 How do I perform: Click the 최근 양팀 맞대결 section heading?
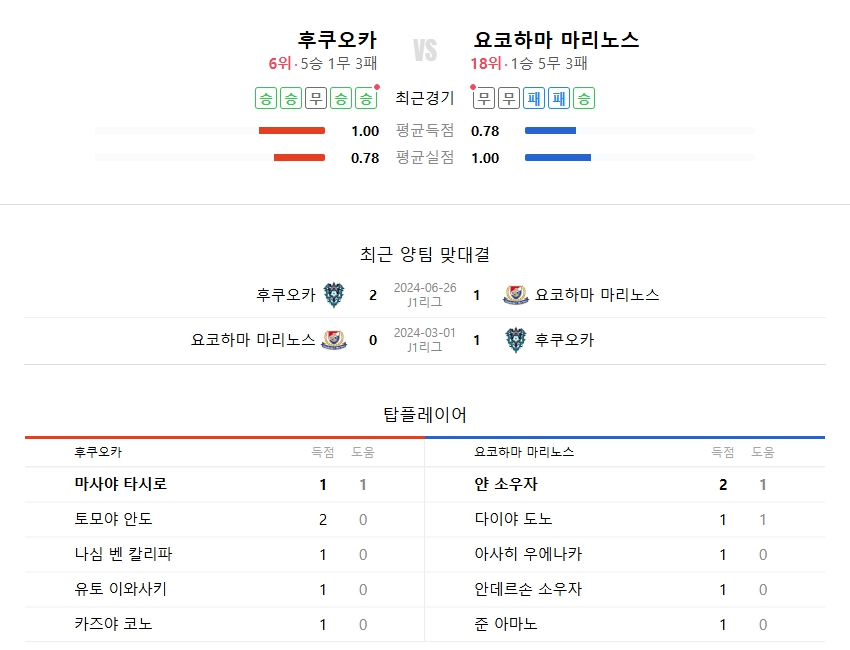coord(425,254)
